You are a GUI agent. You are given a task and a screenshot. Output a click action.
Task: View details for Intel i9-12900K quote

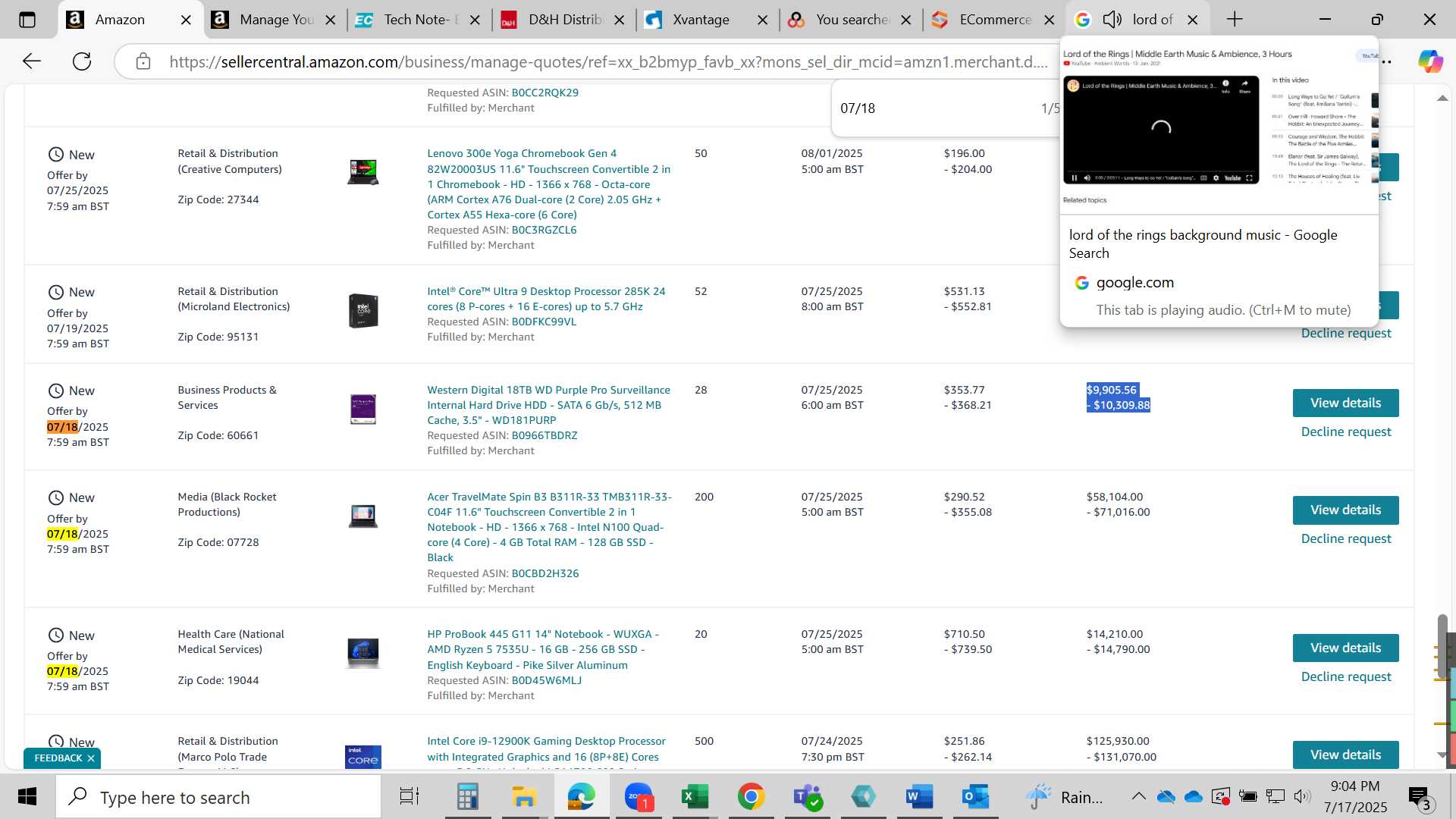[1345, 755]
